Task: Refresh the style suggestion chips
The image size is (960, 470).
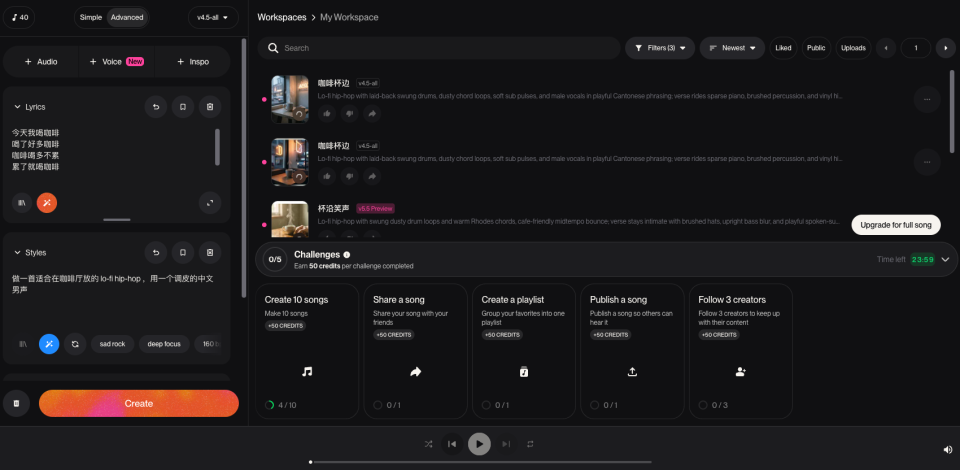Action: tap(75, 344)
